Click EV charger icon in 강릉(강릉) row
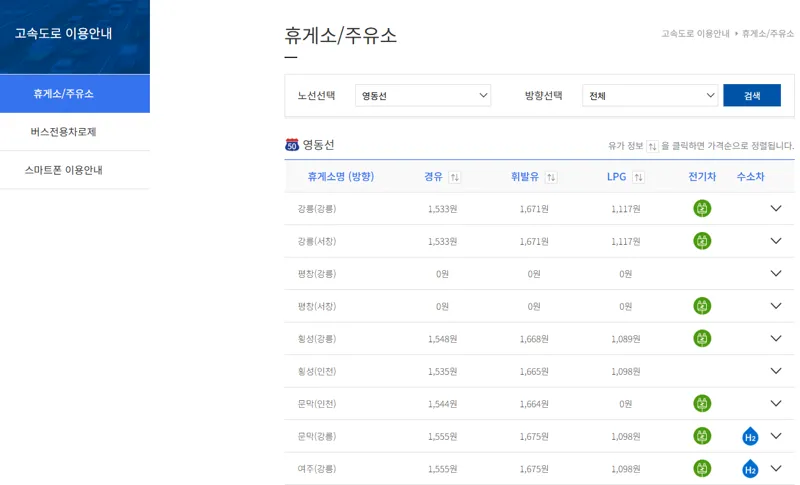Screen dimensions: 800x485 702,209
